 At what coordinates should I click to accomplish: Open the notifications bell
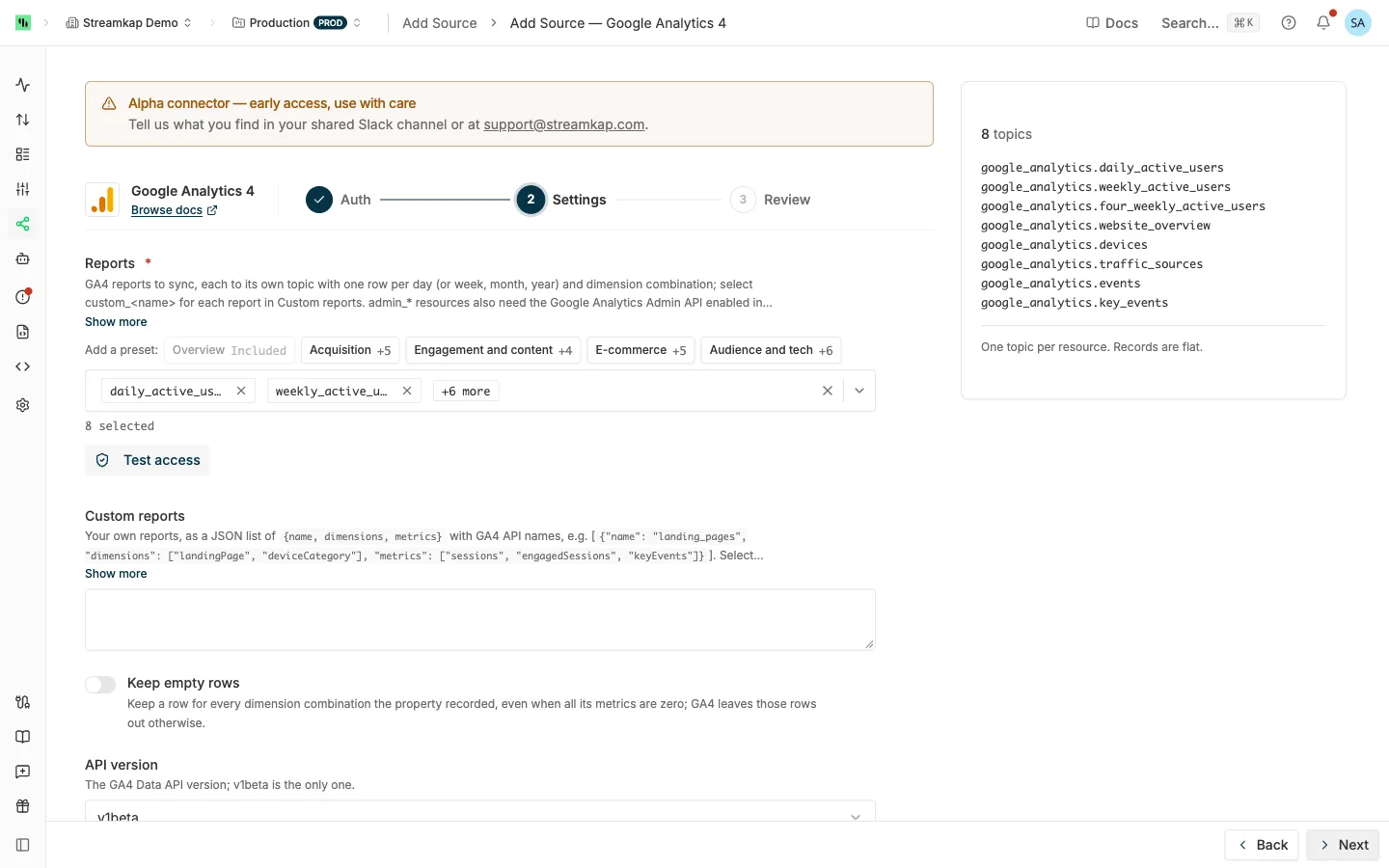click(1323, 23)
